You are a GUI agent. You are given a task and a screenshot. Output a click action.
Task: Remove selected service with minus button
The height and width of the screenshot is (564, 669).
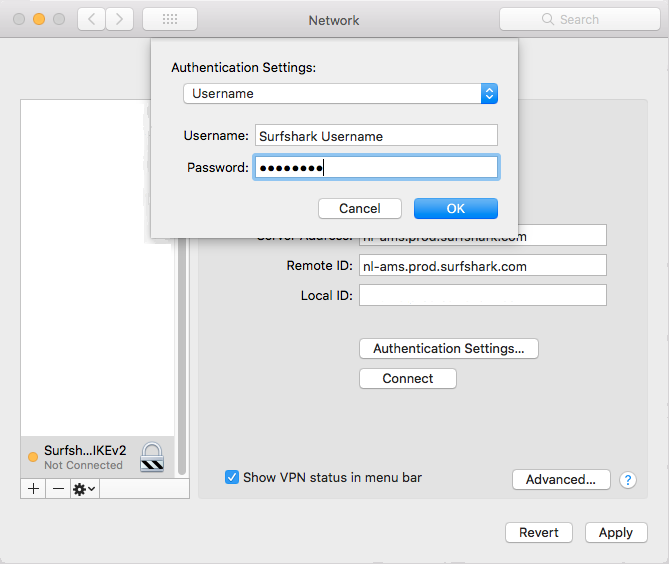[x=58, y=488]
